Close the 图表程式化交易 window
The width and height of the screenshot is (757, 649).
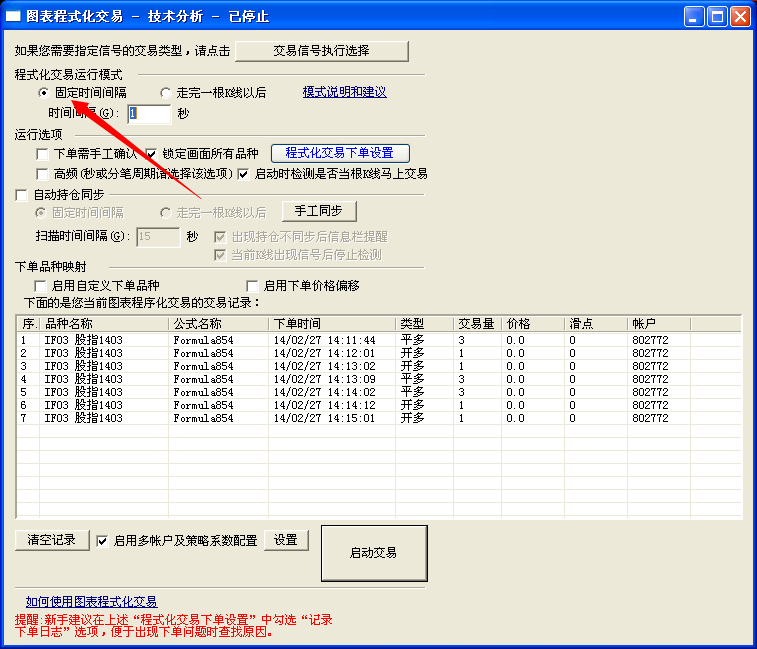(741, 16)
